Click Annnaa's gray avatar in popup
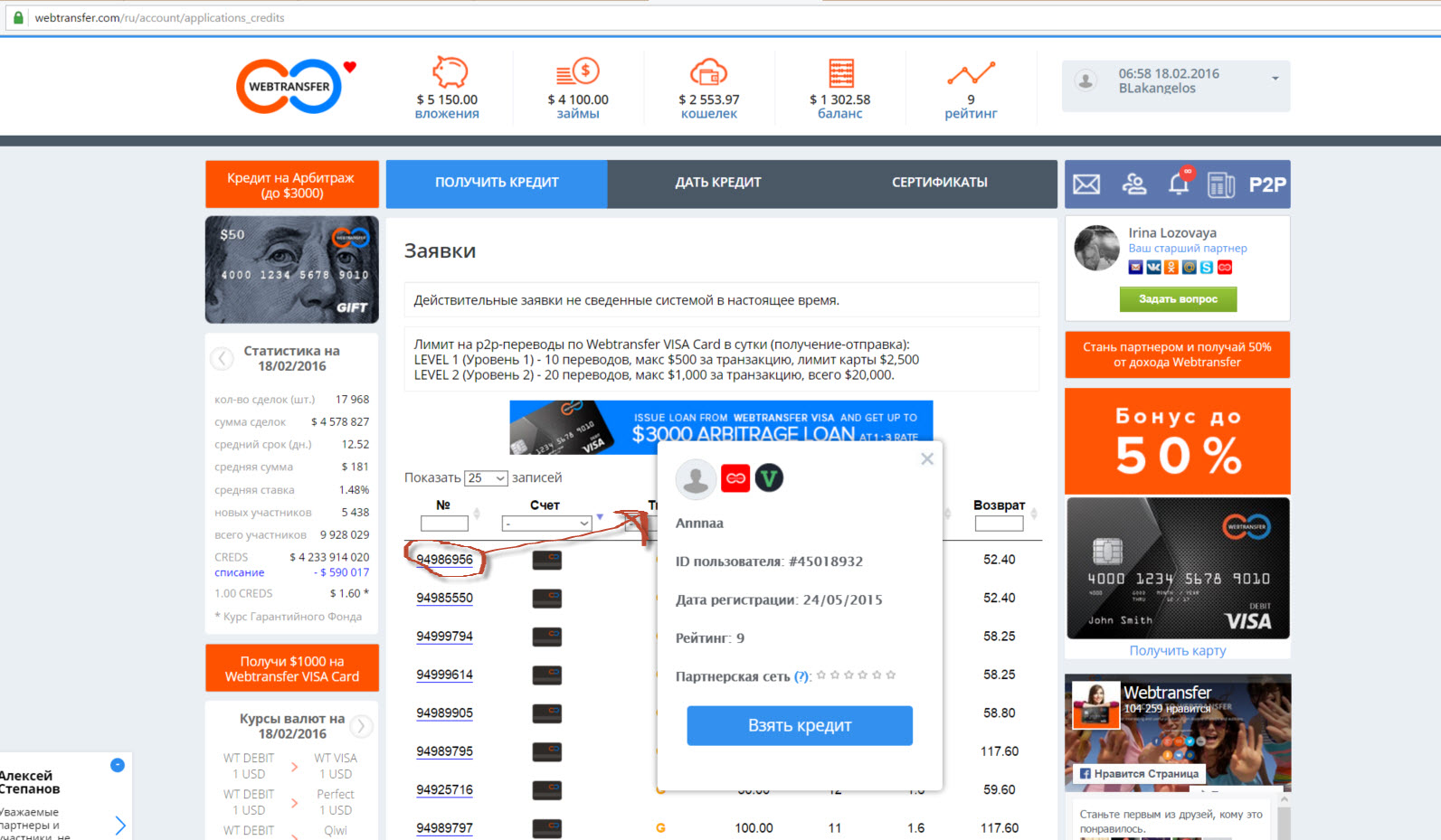This screenshot has width=1441, height=840. (x=697, y=478)
